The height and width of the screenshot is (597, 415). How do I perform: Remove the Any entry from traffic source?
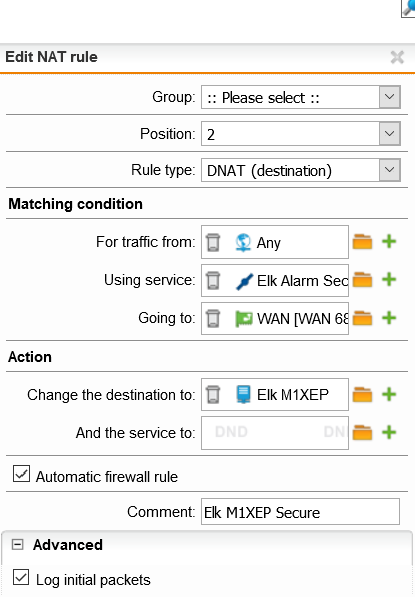pyautogui.click(x=213, y=243)
